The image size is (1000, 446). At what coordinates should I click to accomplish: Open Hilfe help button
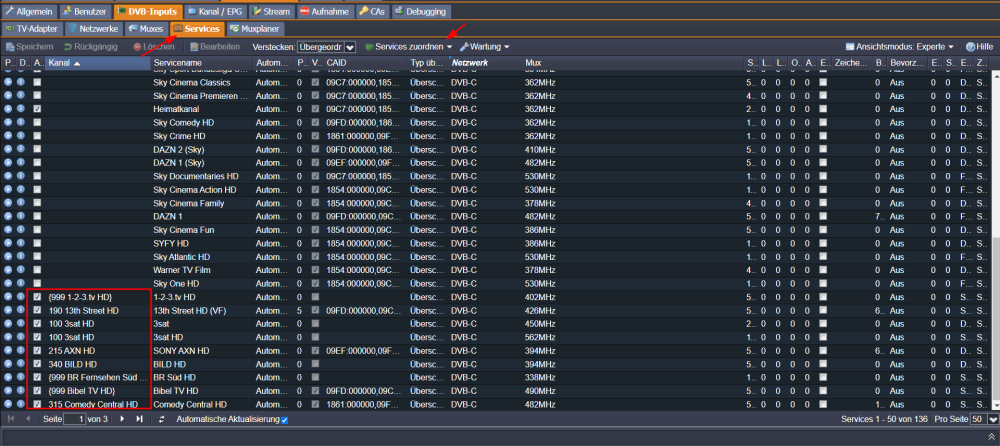click(980, 47)
